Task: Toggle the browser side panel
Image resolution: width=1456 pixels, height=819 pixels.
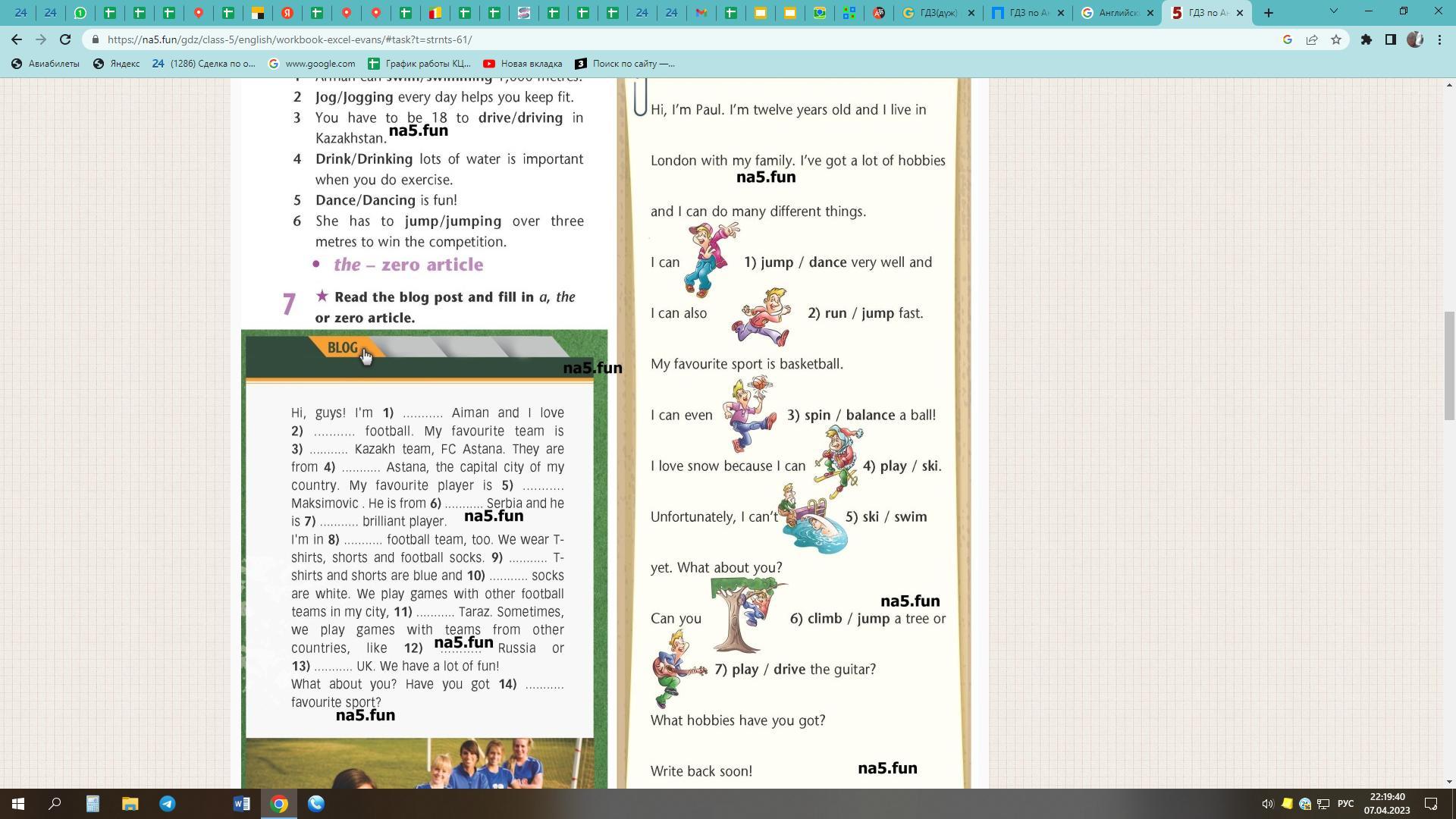Action: 1391,39
